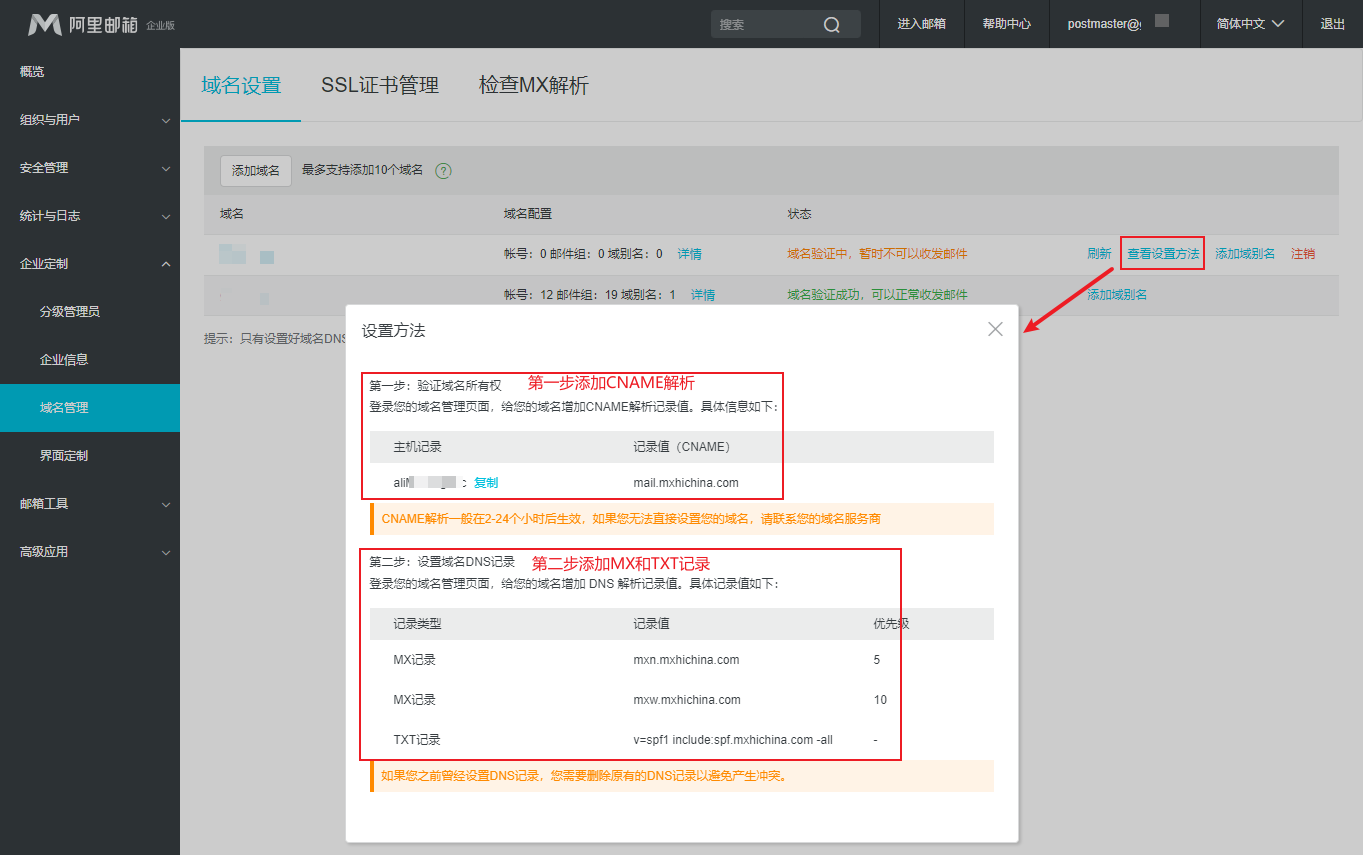Screen dimensions: 1363x855
Task: Click the 域名配置 column header
Action: coord(527,214)
